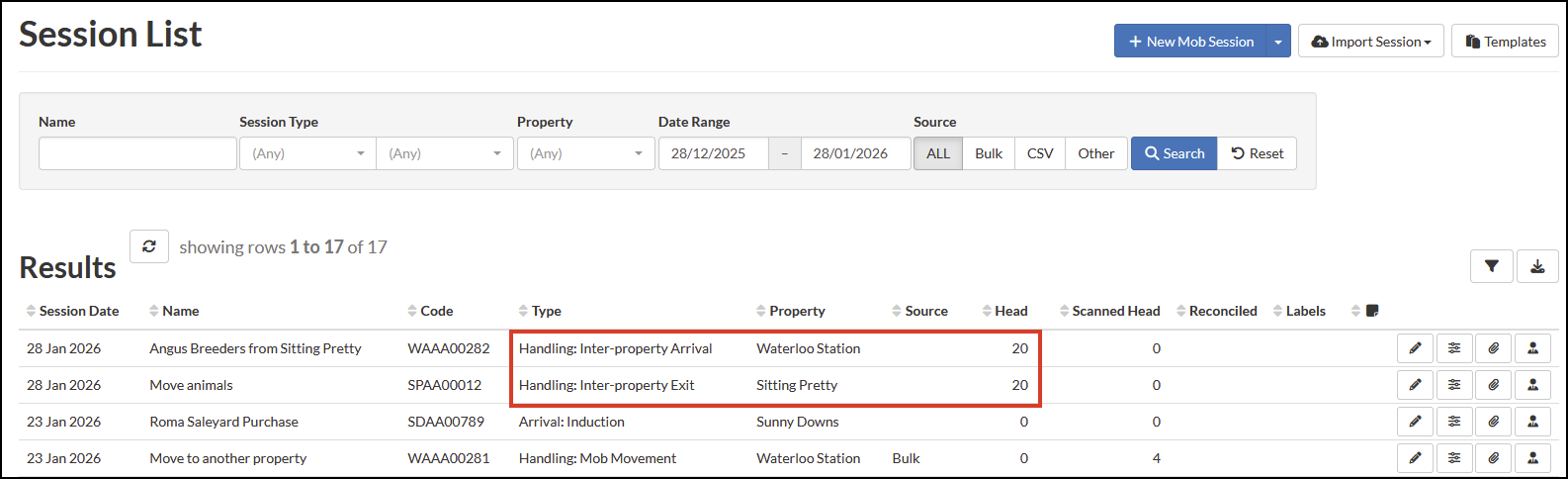Image resolution: width=1568 pixels, height=479 pixels.
Task: Sort results by Session Date column
Action: pyautogui.click(x=78, y=311)
